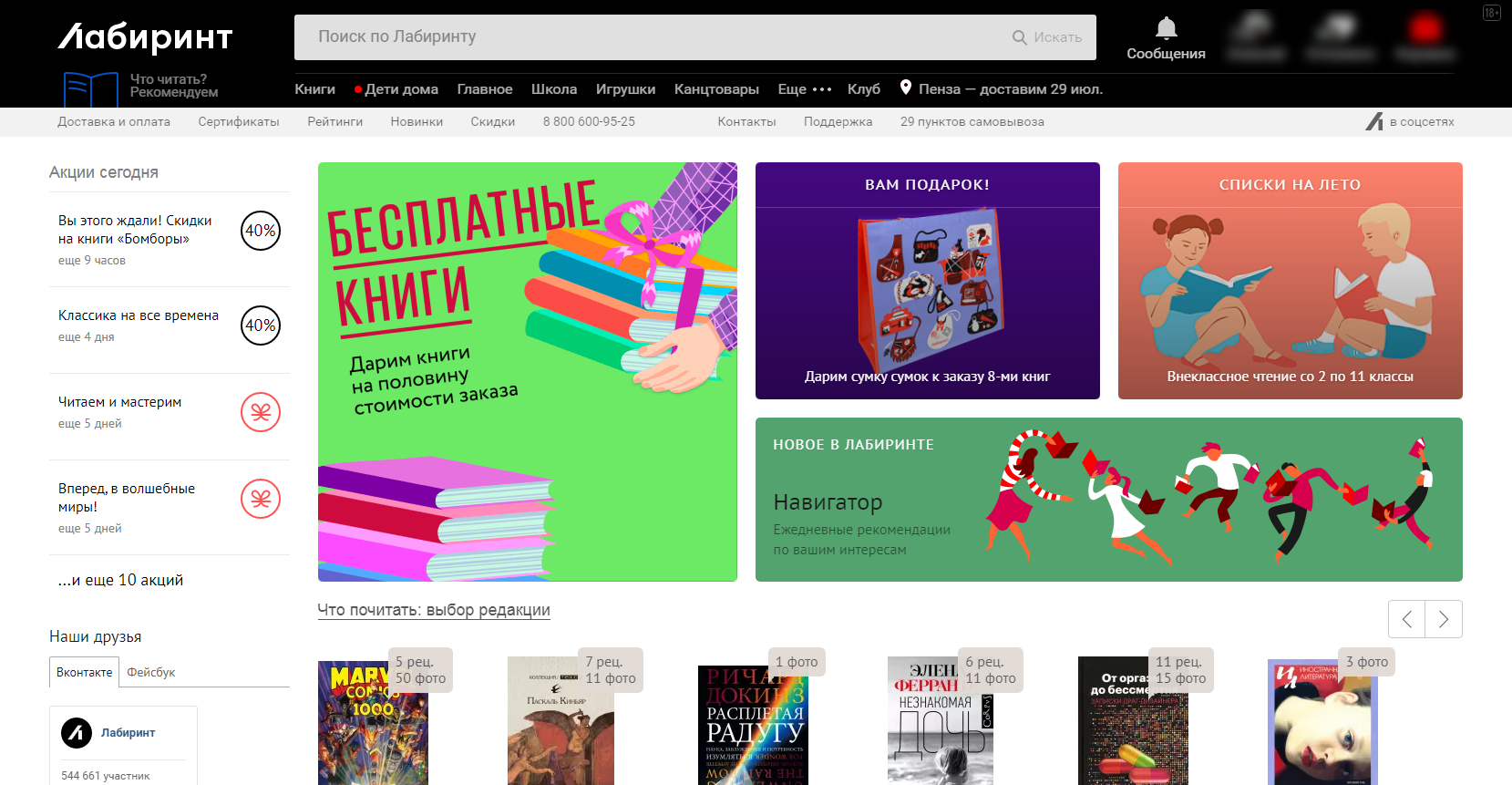Open 'Списки на лето' banner

pyautogui.click(x=1291, y=281)
